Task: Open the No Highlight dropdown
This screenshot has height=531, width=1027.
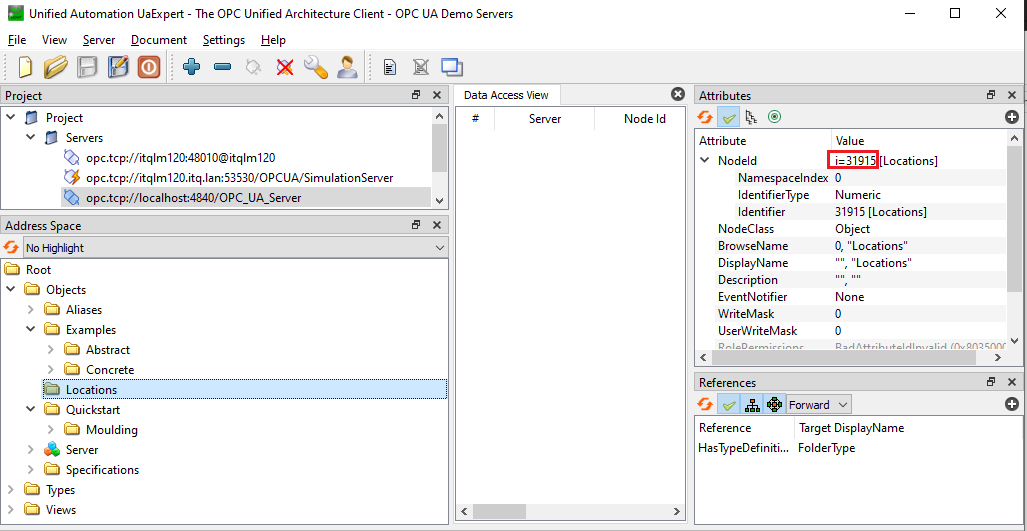Action: pos(235,247)
